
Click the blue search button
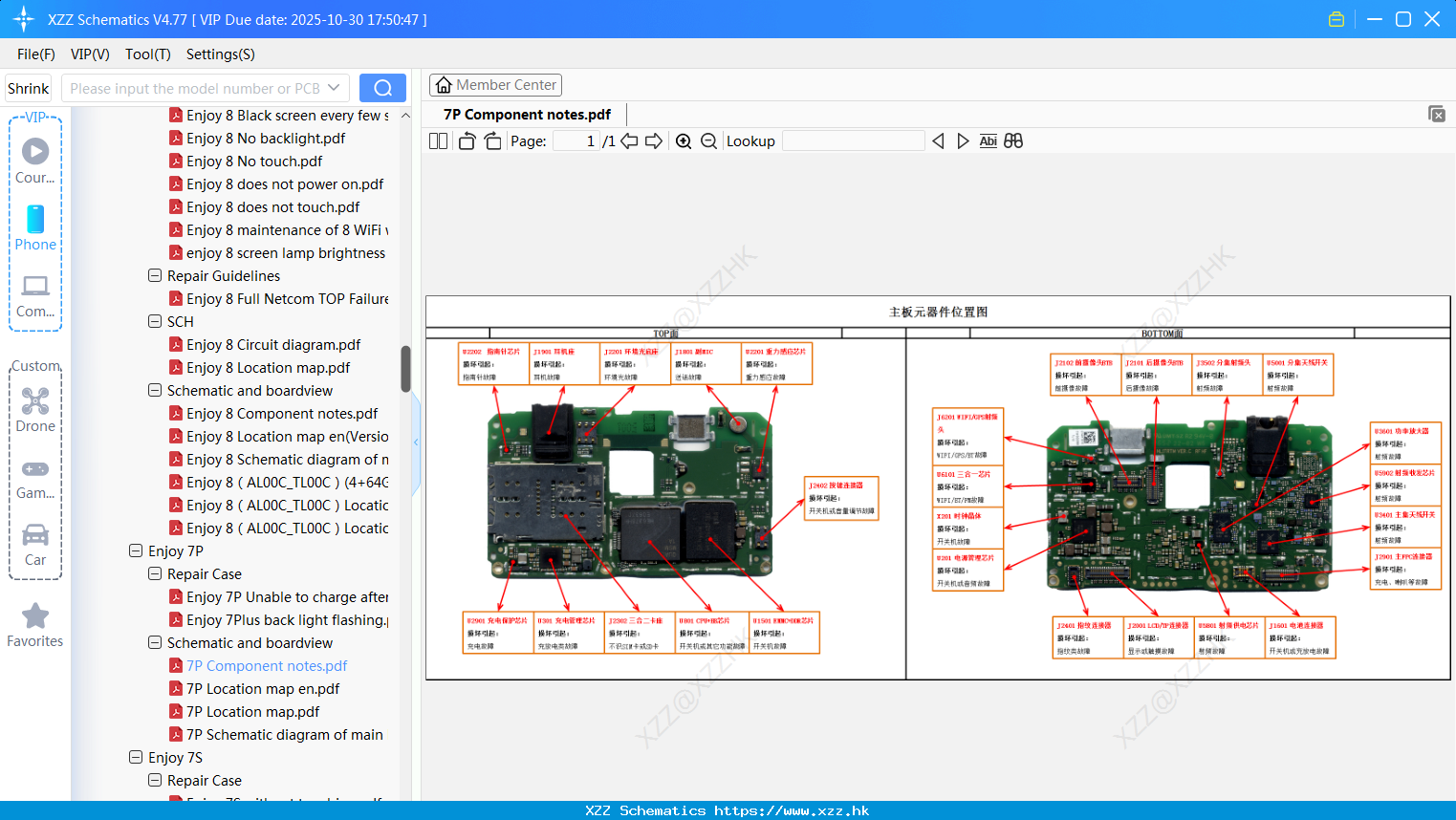(382, 88)
